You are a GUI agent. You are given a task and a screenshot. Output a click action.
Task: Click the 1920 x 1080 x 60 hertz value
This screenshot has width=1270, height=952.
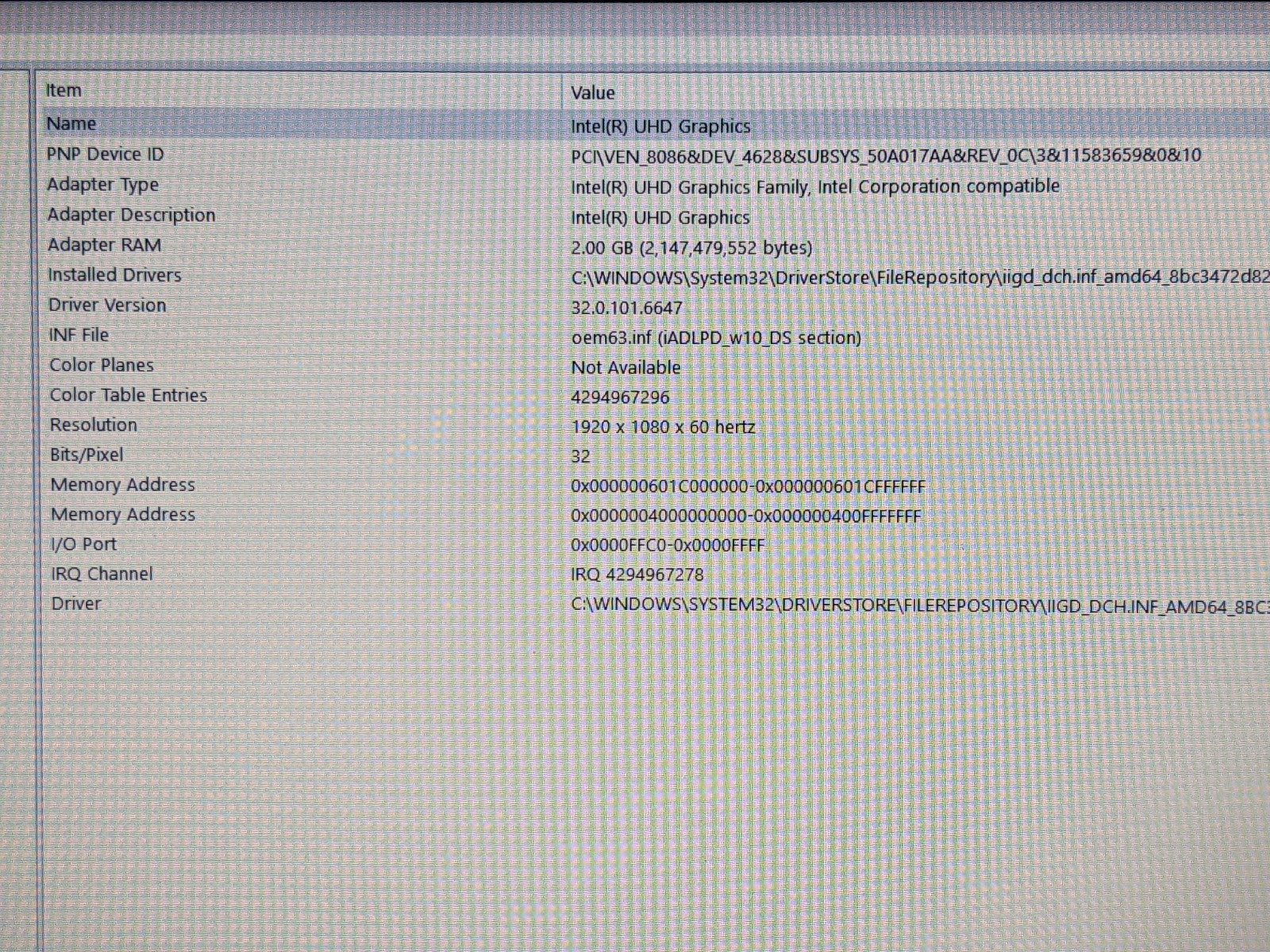[663, 427]
